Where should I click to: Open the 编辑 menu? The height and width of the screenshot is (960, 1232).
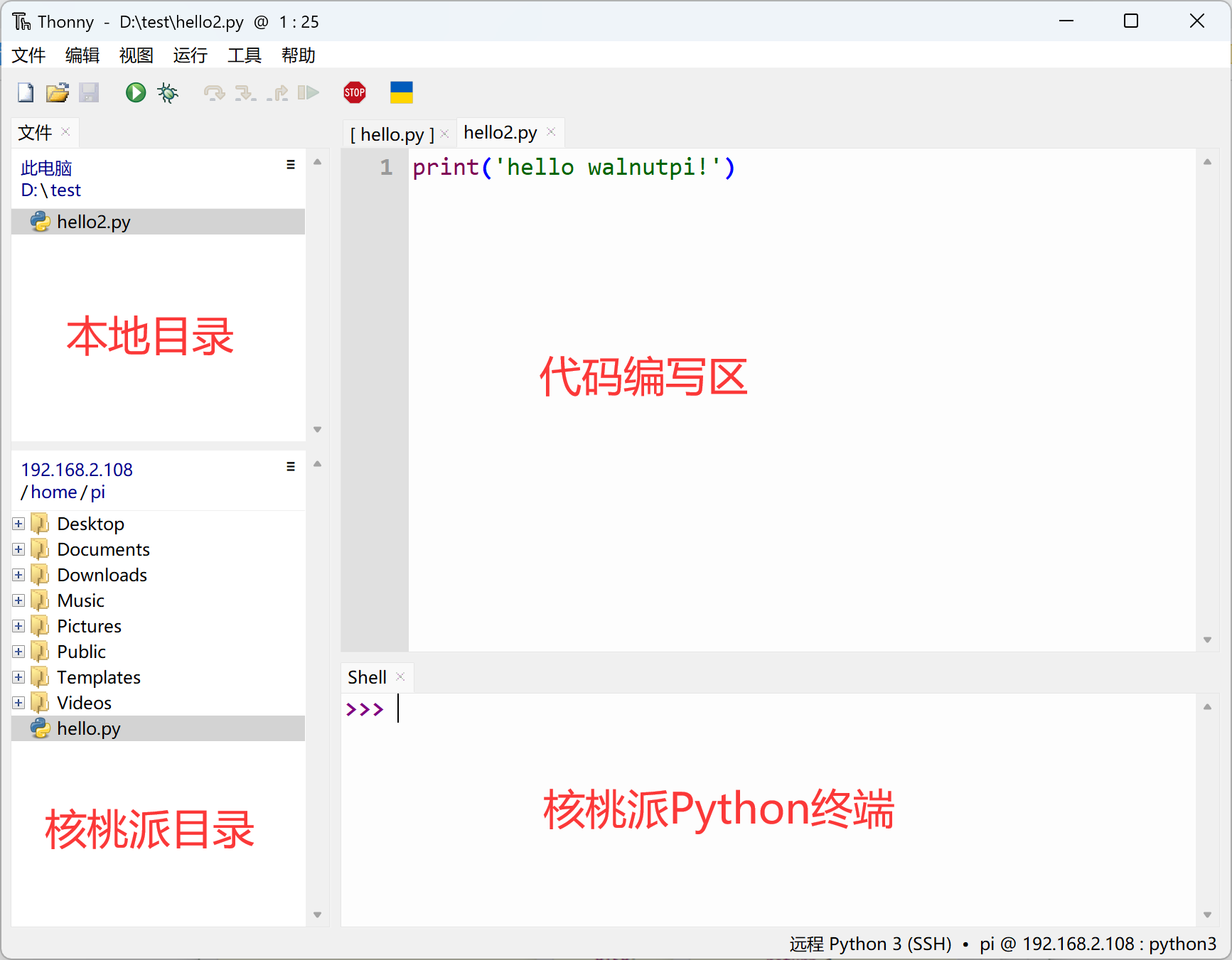(82, 55)
